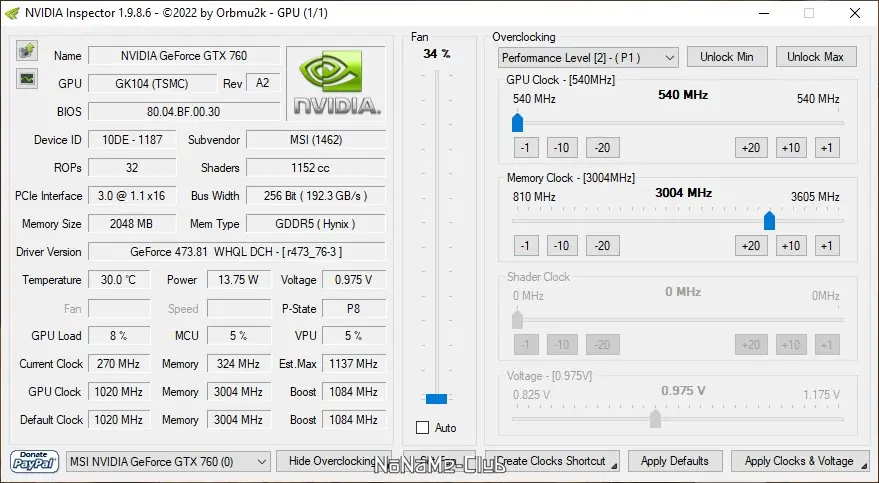Screen dimensions: 879x483
Task: Increase GPU Clock by 10 MHz
Action: (791, 148)
